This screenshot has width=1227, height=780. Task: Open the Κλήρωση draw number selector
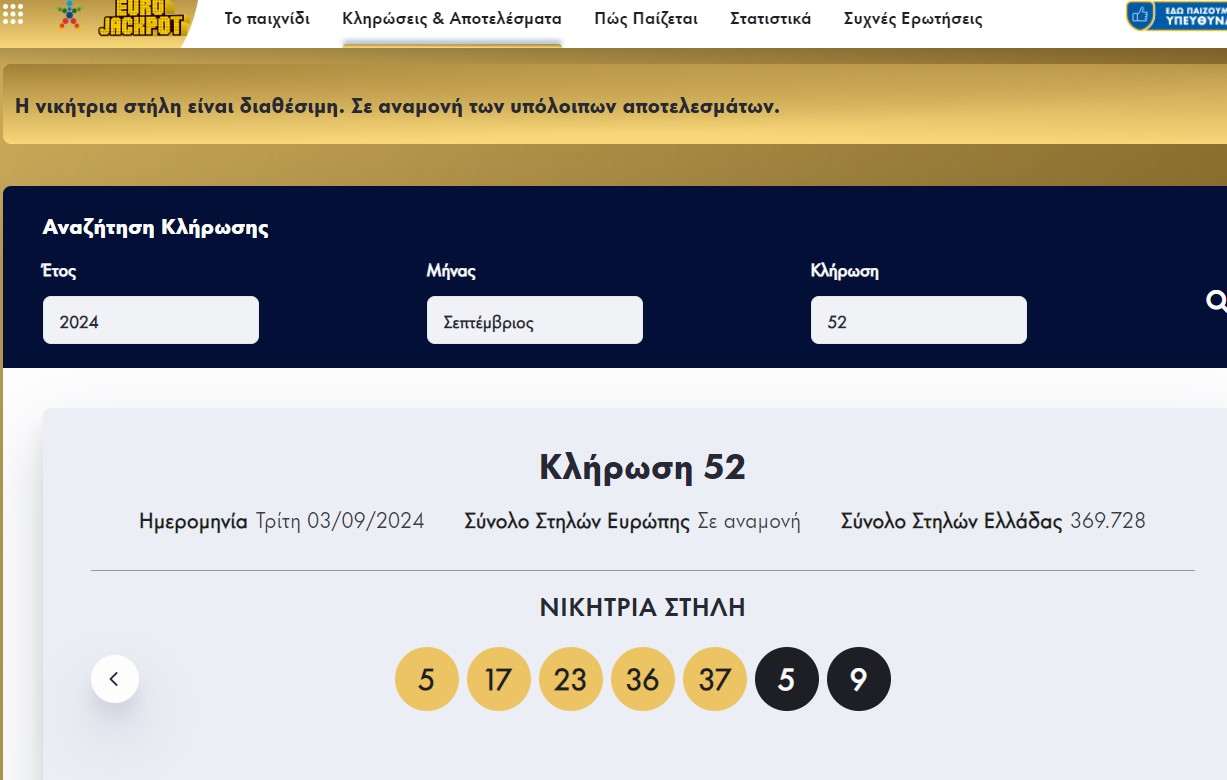click(x=918, y=319)
